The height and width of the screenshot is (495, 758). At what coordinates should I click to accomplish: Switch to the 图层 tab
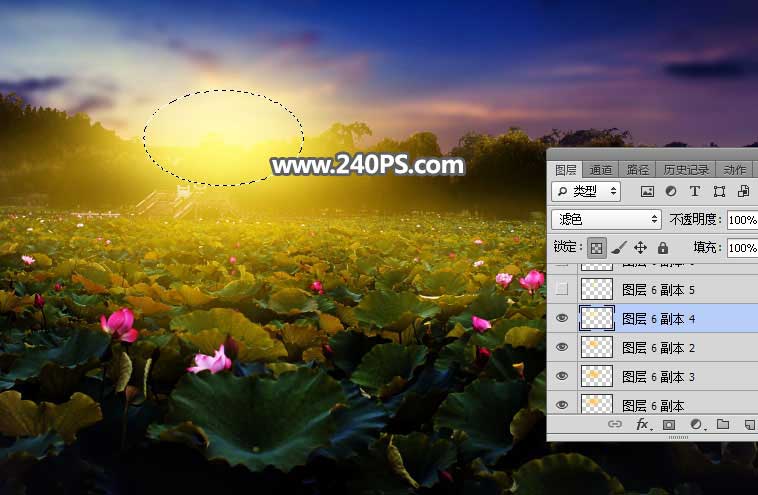(565, 170)
